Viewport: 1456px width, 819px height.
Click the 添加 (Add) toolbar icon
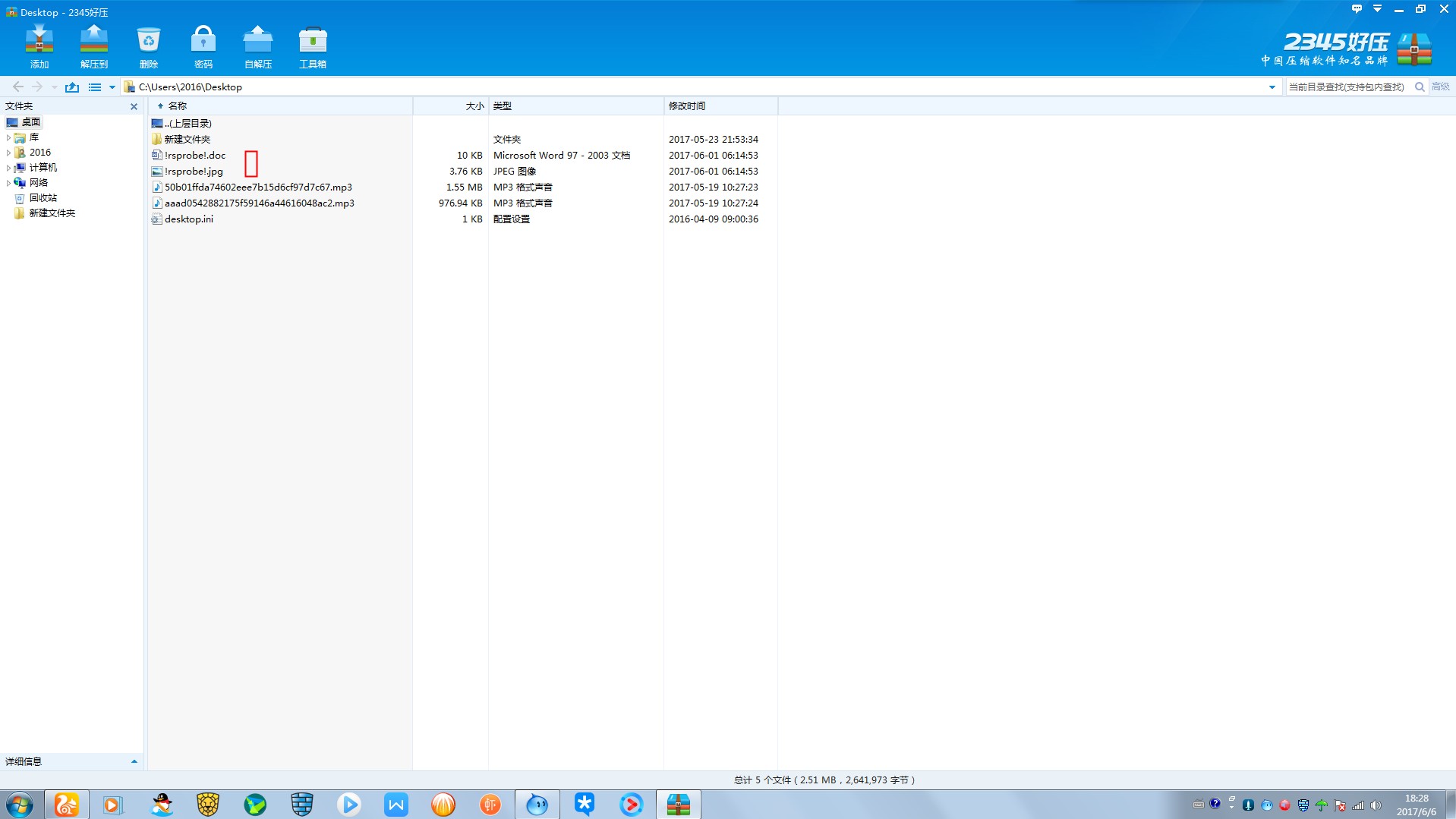39,46
